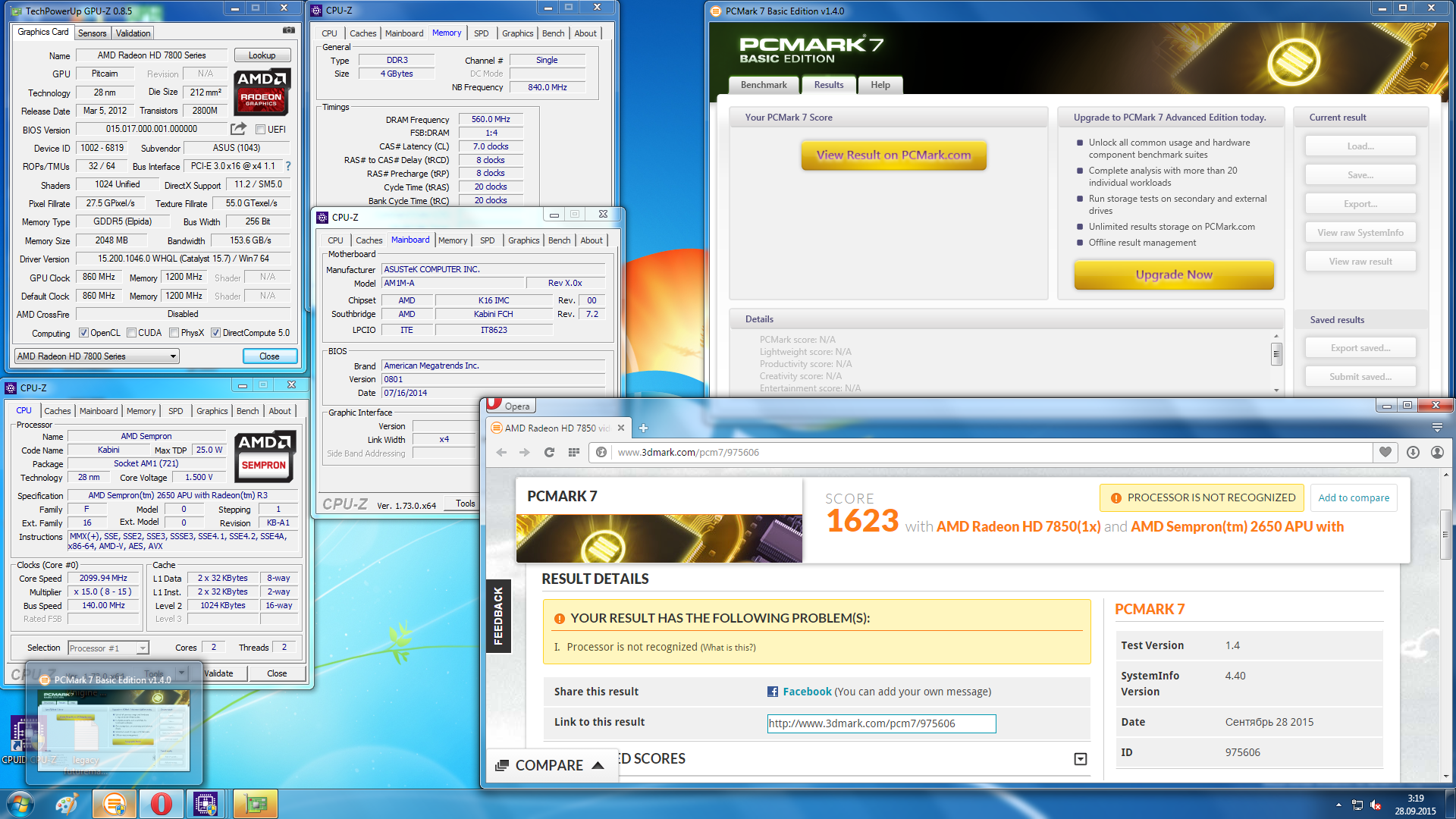Switch to GPU-Z on the taskbar
The width and height of the screenshot is (1456, 819).
[x=256, y=804]
